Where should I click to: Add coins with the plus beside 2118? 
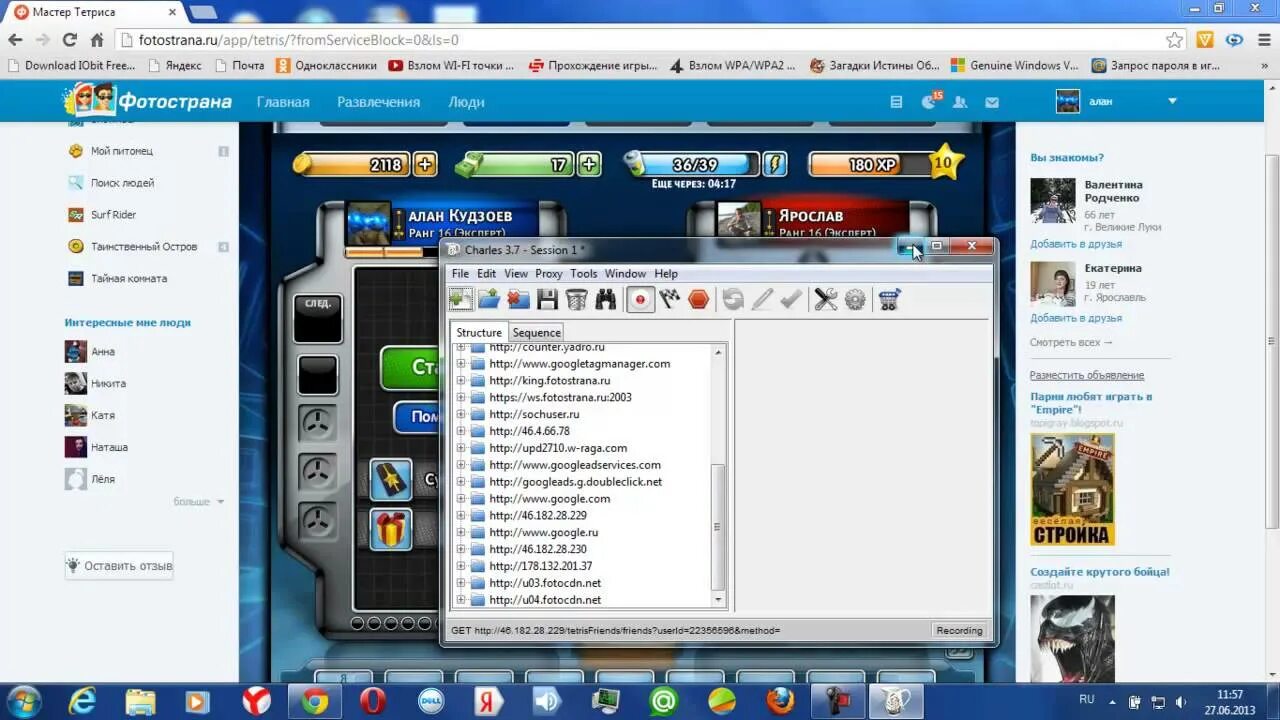click(425, 164)
